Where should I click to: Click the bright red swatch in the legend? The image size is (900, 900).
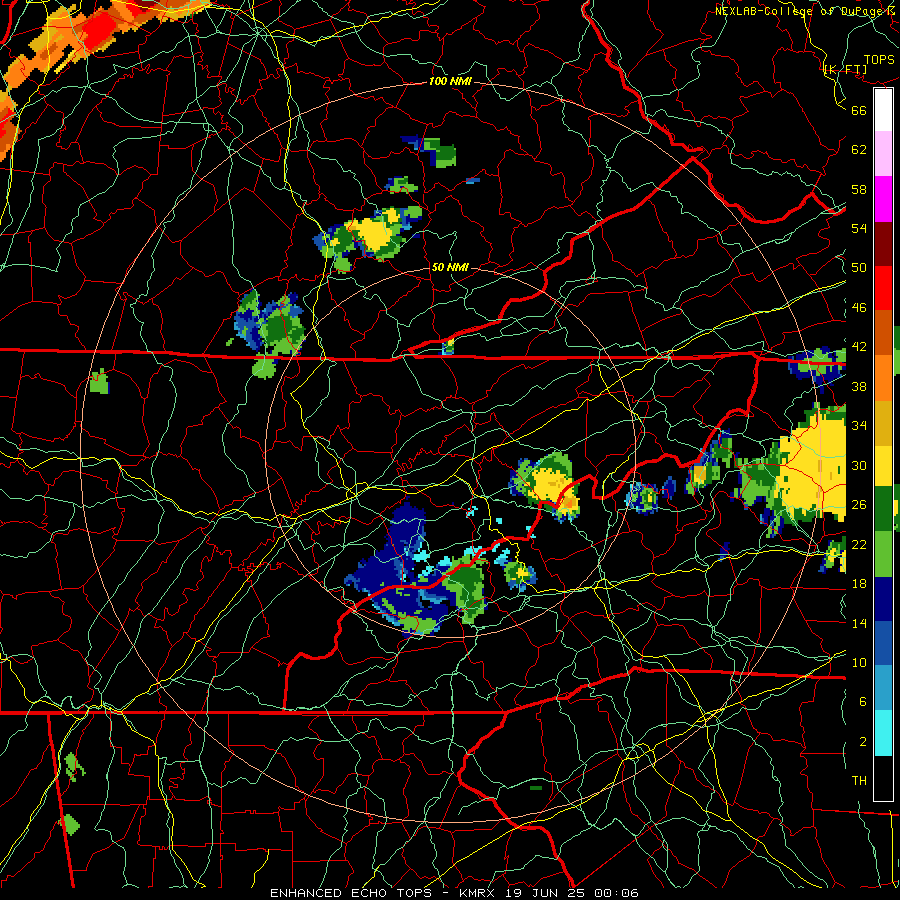click(x=883, y=288)
